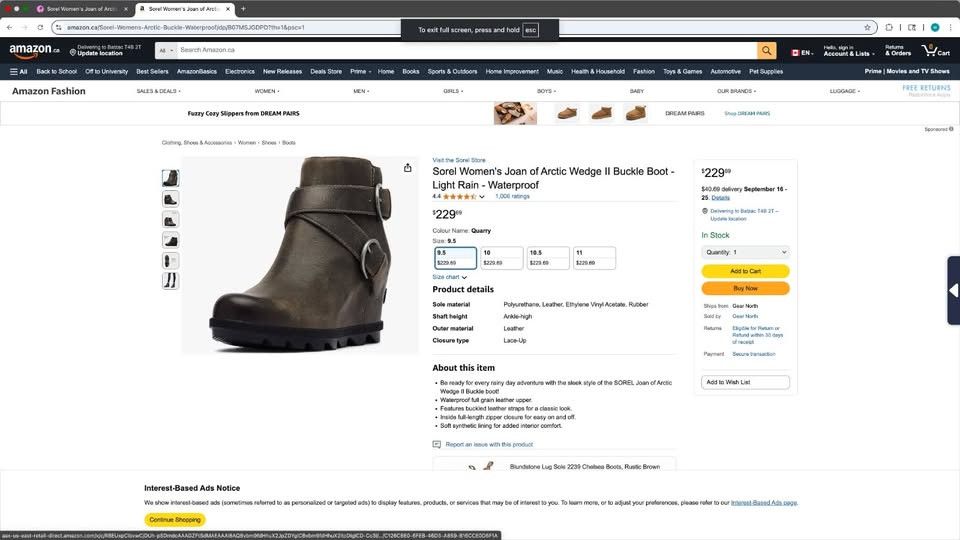
Task: Click the delivery Details link
Action: 720,198
